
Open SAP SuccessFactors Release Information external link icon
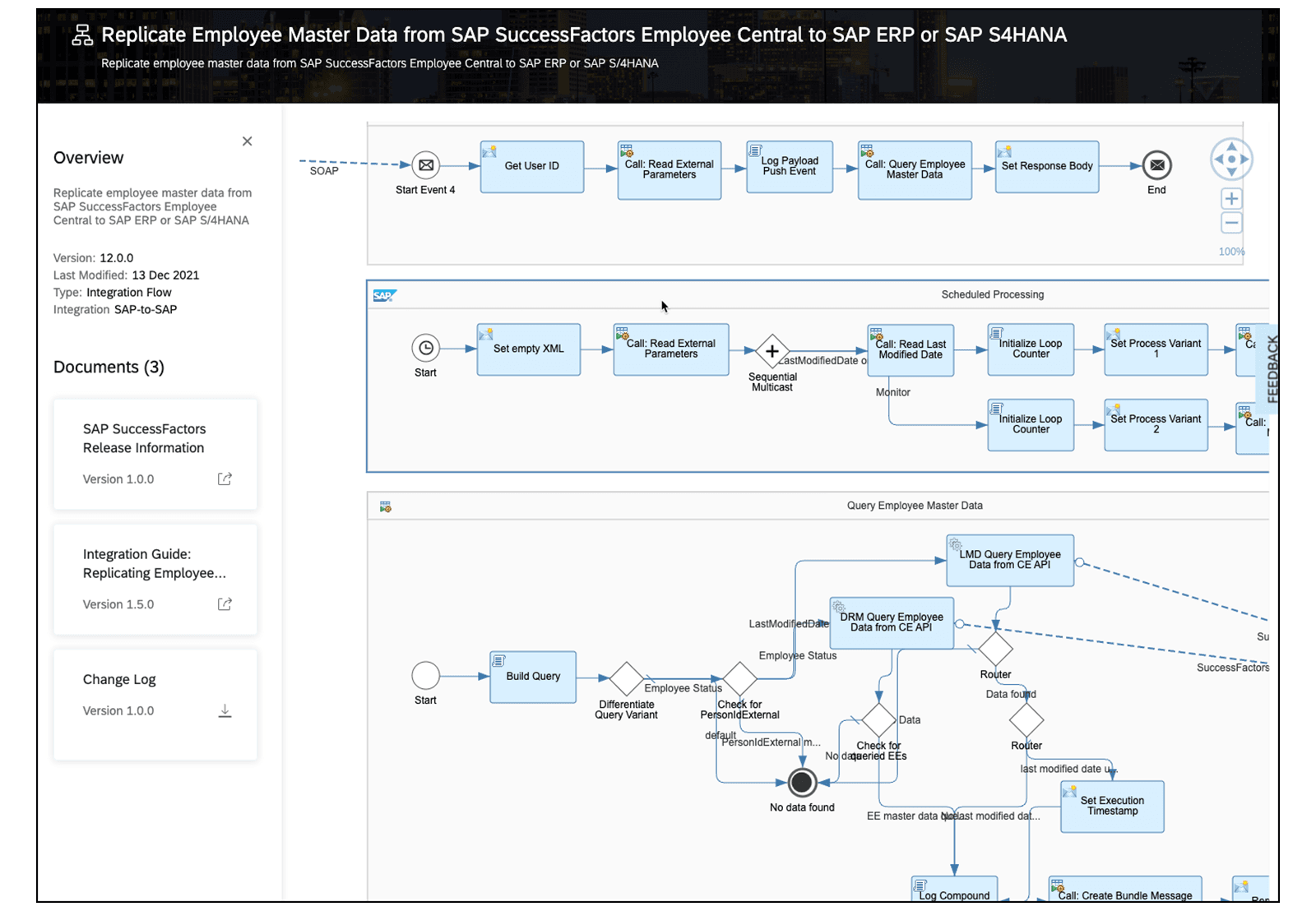225,479
